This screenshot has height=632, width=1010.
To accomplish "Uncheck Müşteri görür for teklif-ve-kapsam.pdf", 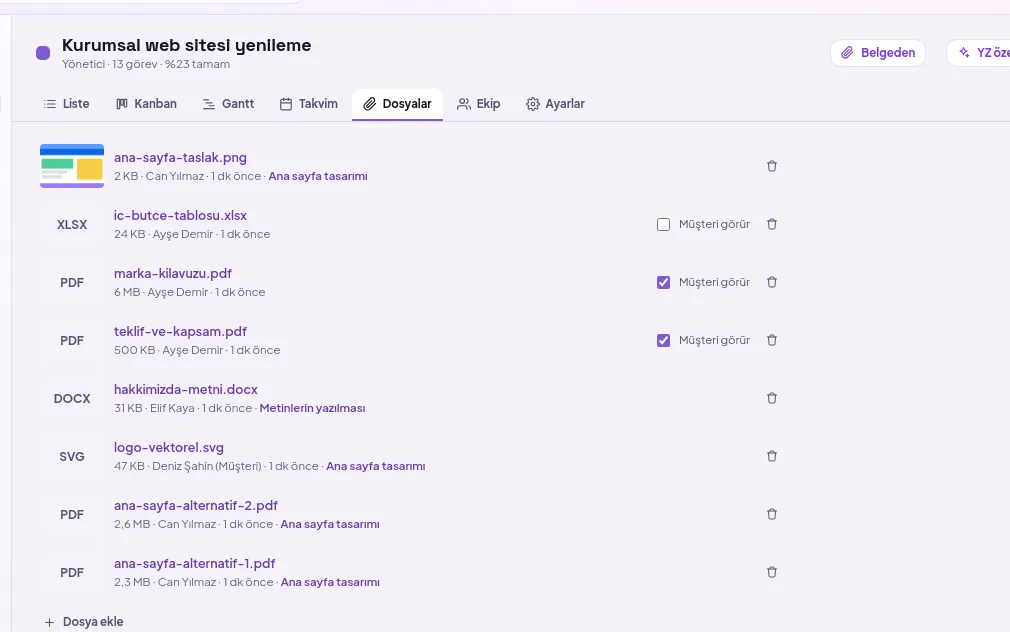I will click(663, 340).
